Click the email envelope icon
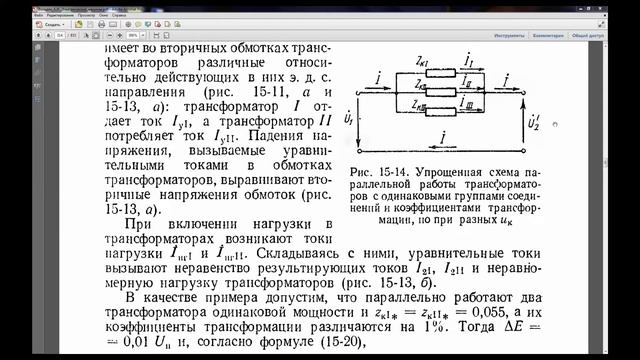640x360 pixels. 113,24
